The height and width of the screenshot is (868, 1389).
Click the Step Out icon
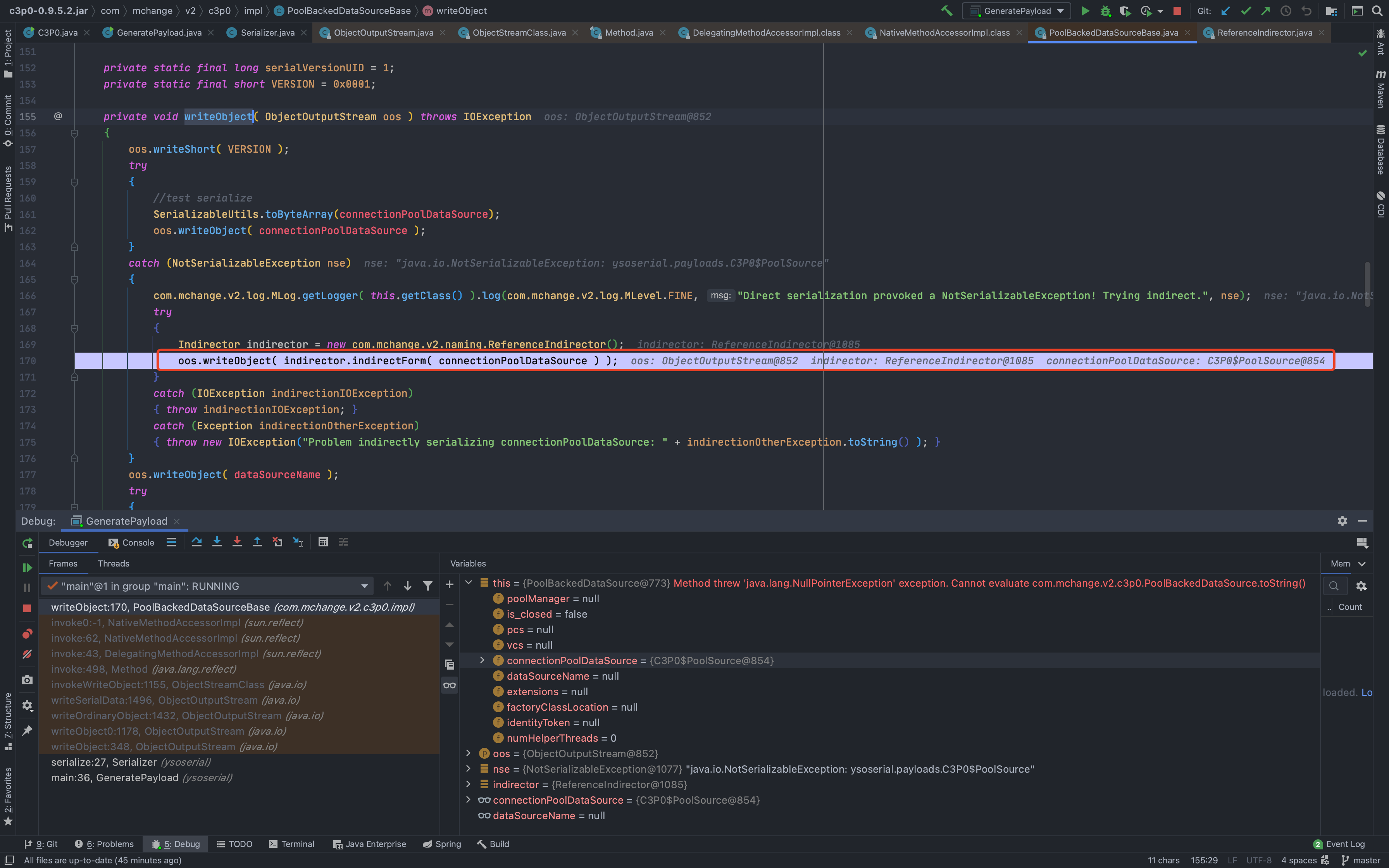(257, 542)
